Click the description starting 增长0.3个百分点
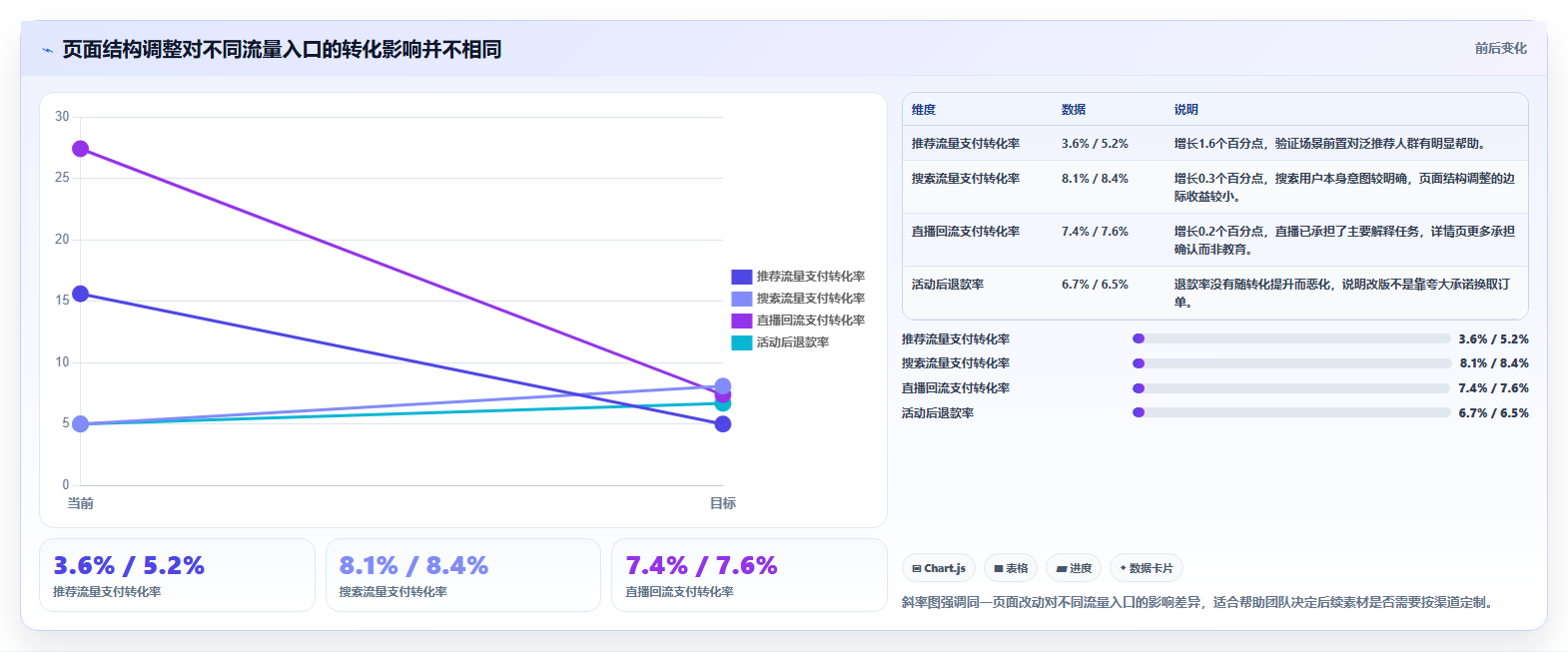Image resolution: width=1568 pixels, height=652 pixels. (1344, 188)
